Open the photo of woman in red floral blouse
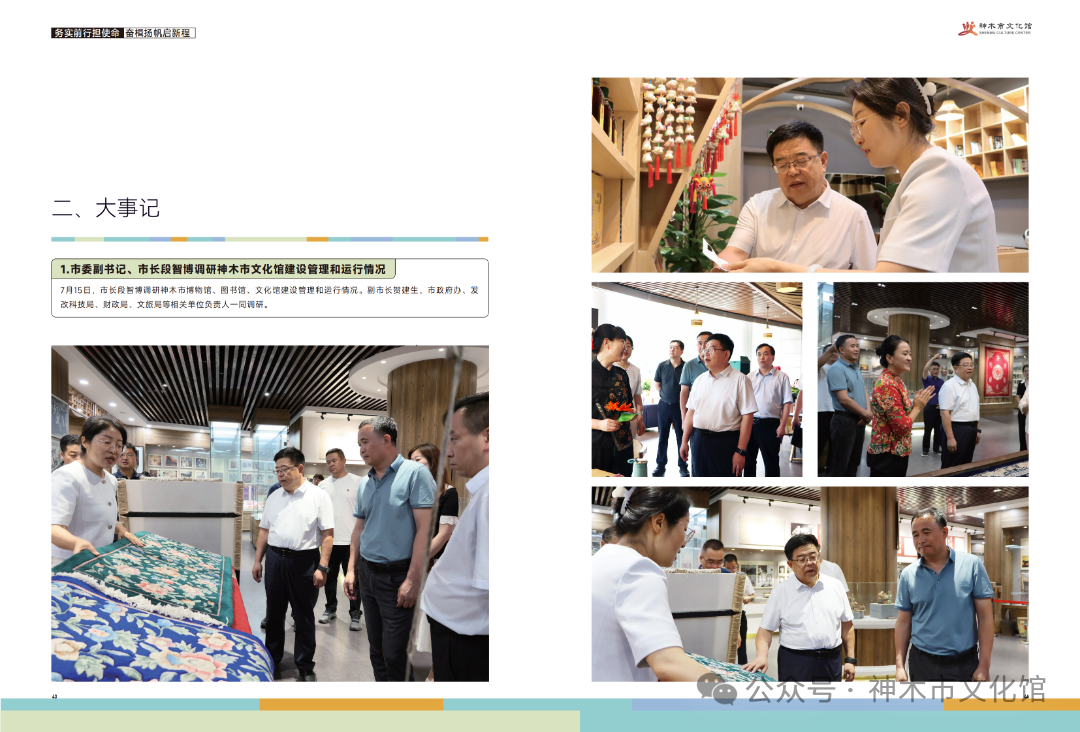This screenshot has height=732, width=1080. tap(923, 379)
